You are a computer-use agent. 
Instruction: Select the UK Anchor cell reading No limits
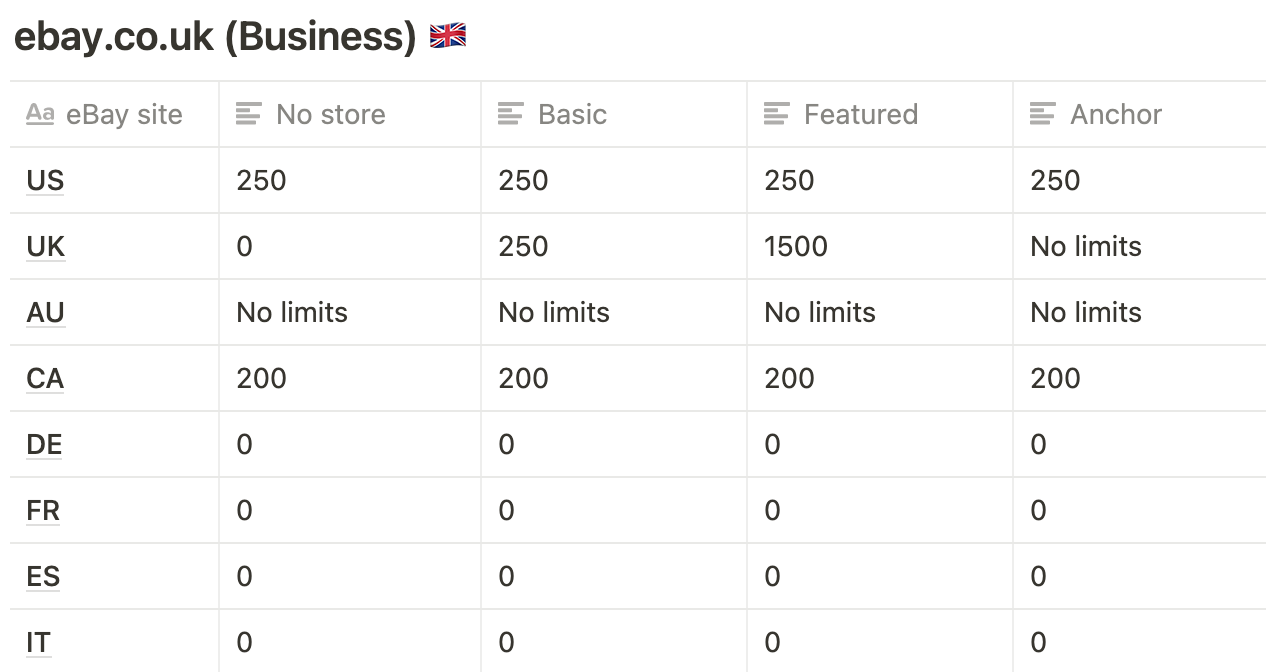(1139, 246)
